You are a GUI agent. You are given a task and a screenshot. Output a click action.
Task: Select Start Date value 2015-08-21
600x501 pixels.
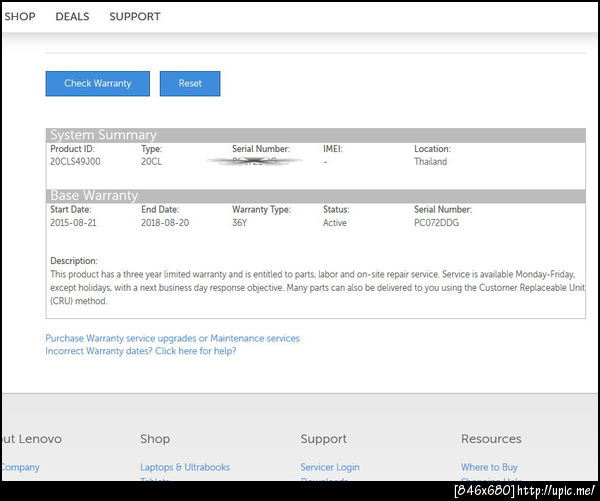[73, 223]
